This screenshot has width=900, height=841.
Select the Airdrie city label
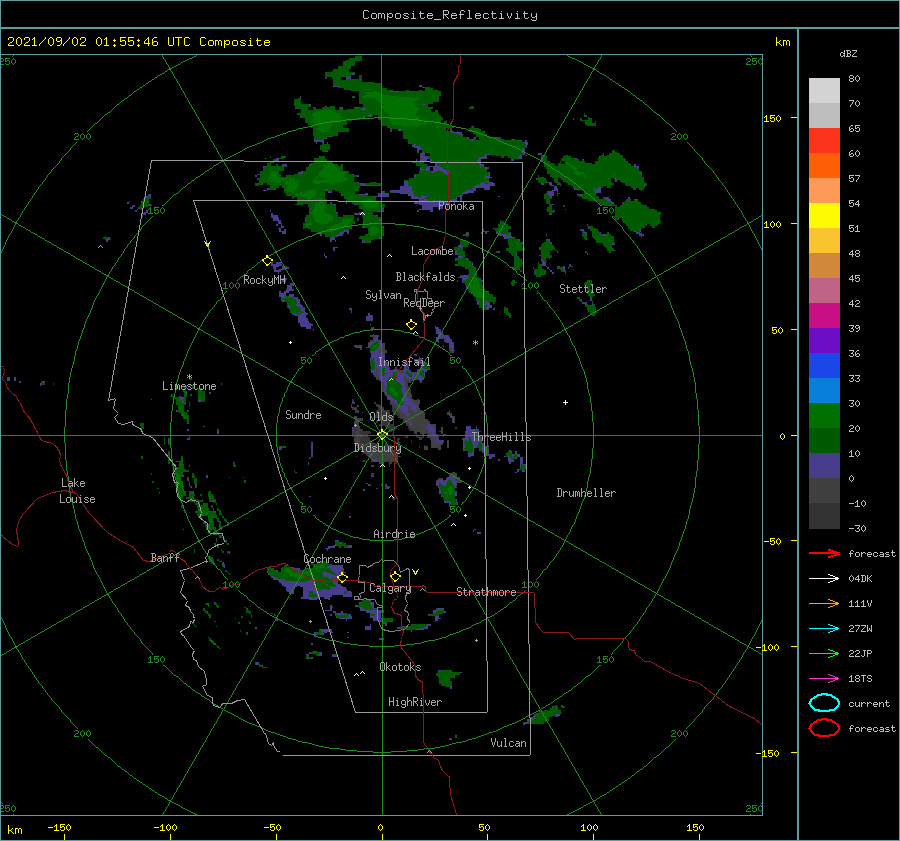click(x=394, y=534)
